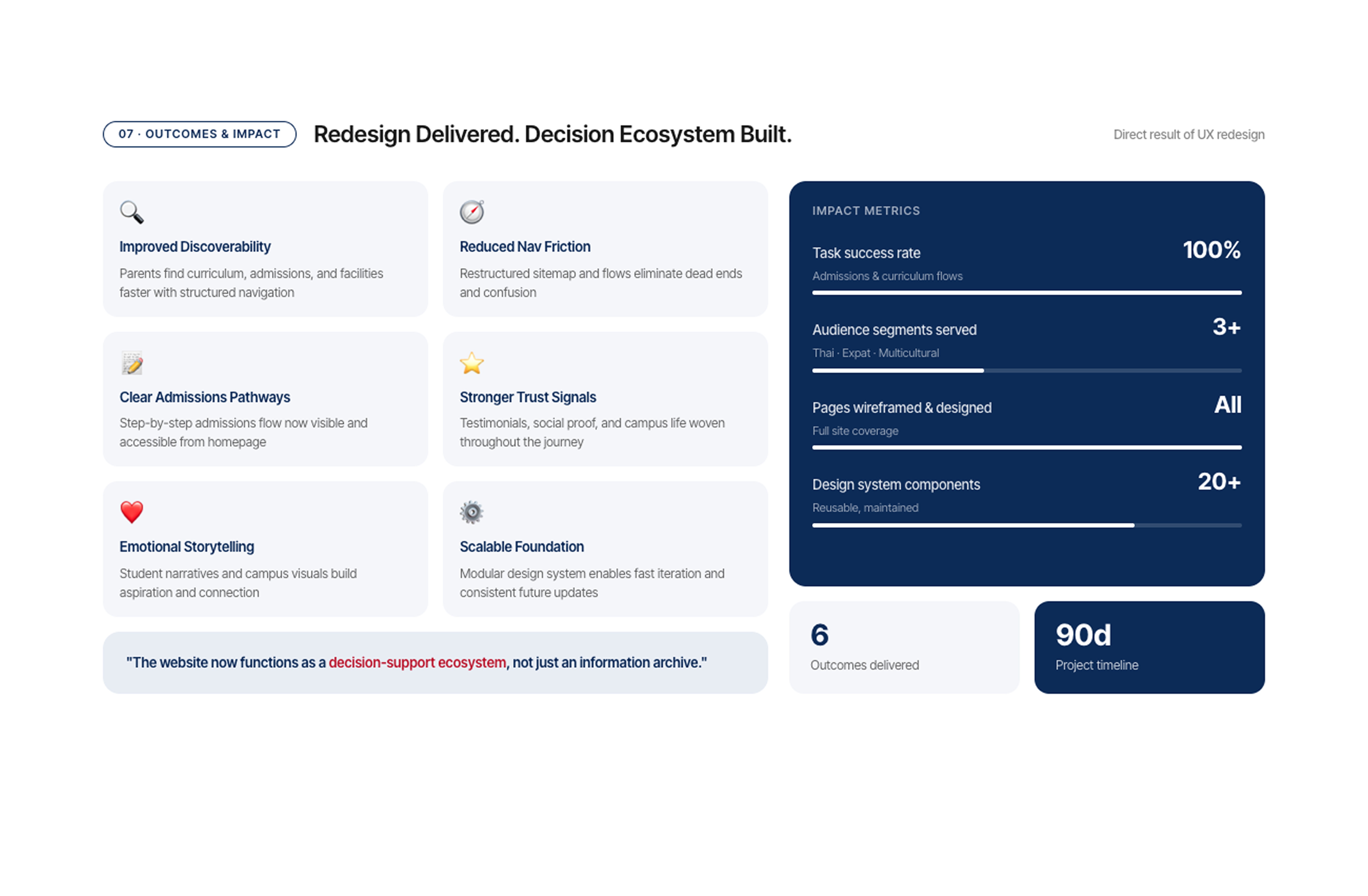Screen dimensions: 1368x896
Task: Select the Improved Discoverability heading
Action: (195, 247)
